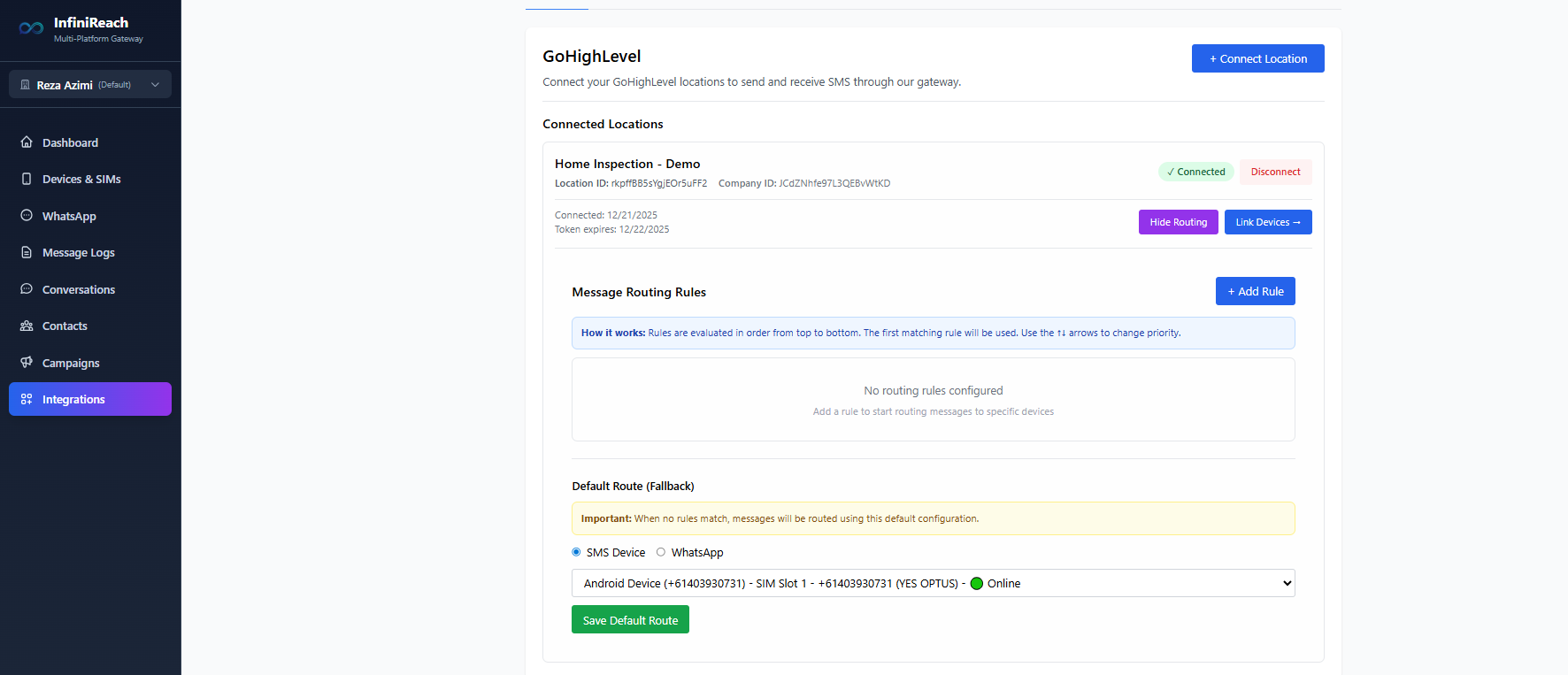This screenshot has height=675, width=1568.
Task: Click the Devices & SIMs phone icon
Action: point(27,179)
